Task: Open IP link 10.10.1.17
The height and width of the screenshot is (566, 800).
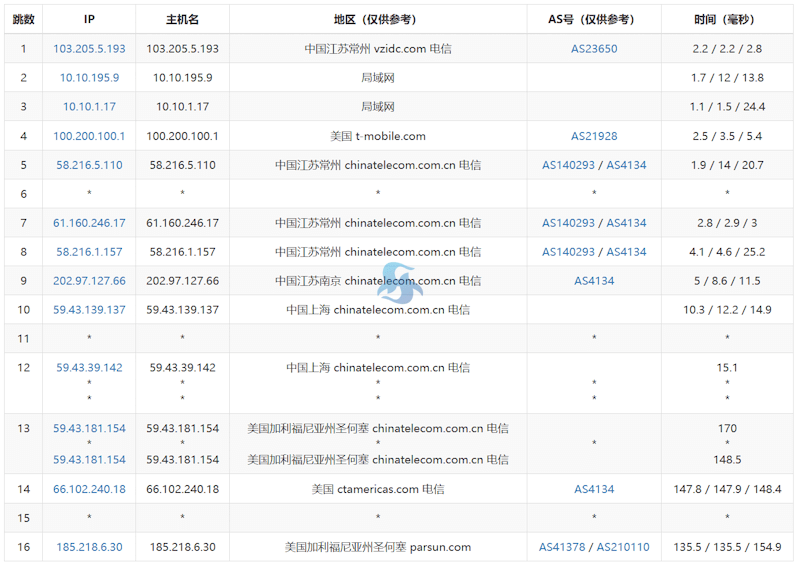Action: tap(89, 107)
